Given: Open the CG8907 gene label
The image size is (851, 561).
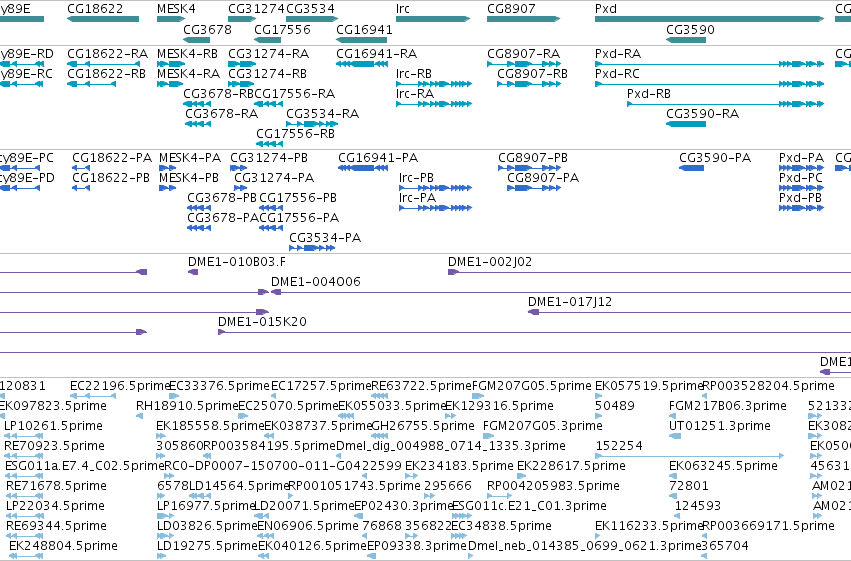Looking at the screenshot, I should pyautogui.click(x=511, y=9).
